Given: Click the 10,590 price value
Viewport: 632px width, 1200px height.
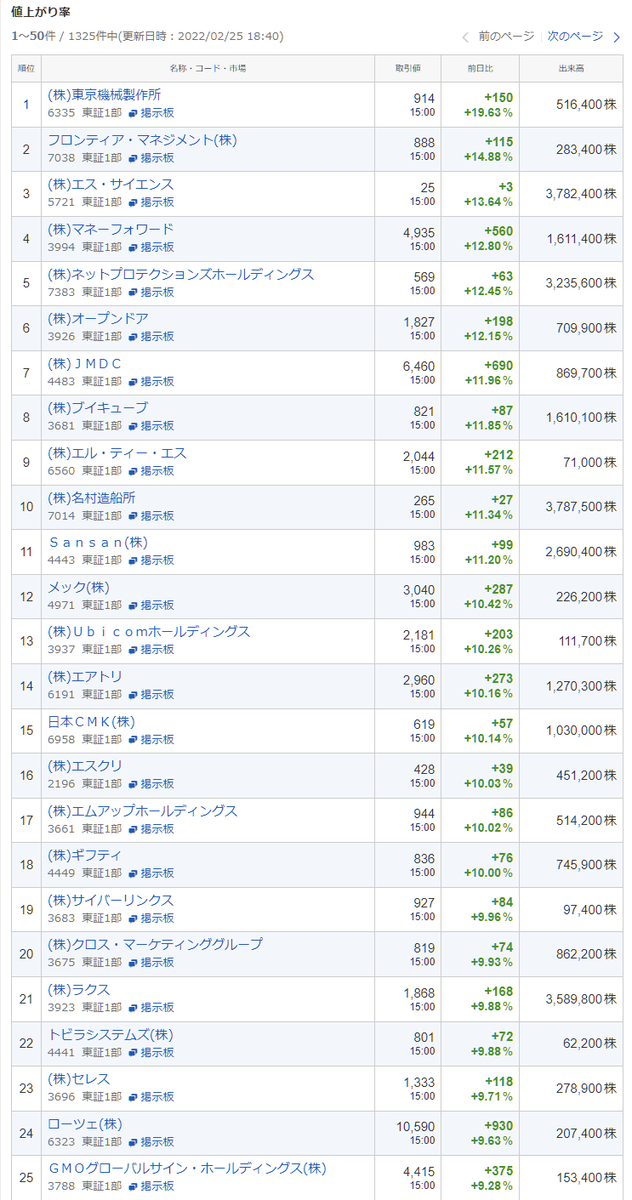Looking at the screenshot, I should coord(416,1126).
